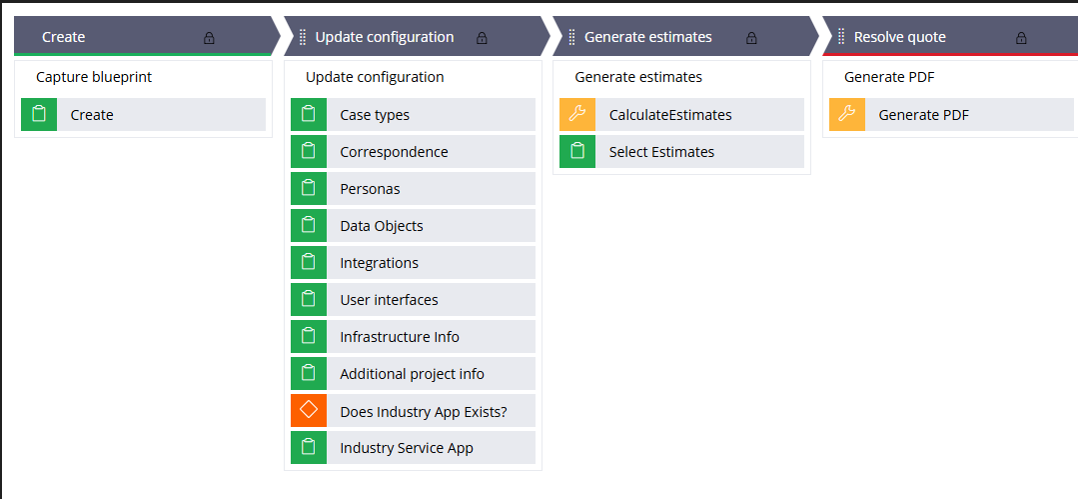Select the Capture blueprint process label

tap(94, 77)
